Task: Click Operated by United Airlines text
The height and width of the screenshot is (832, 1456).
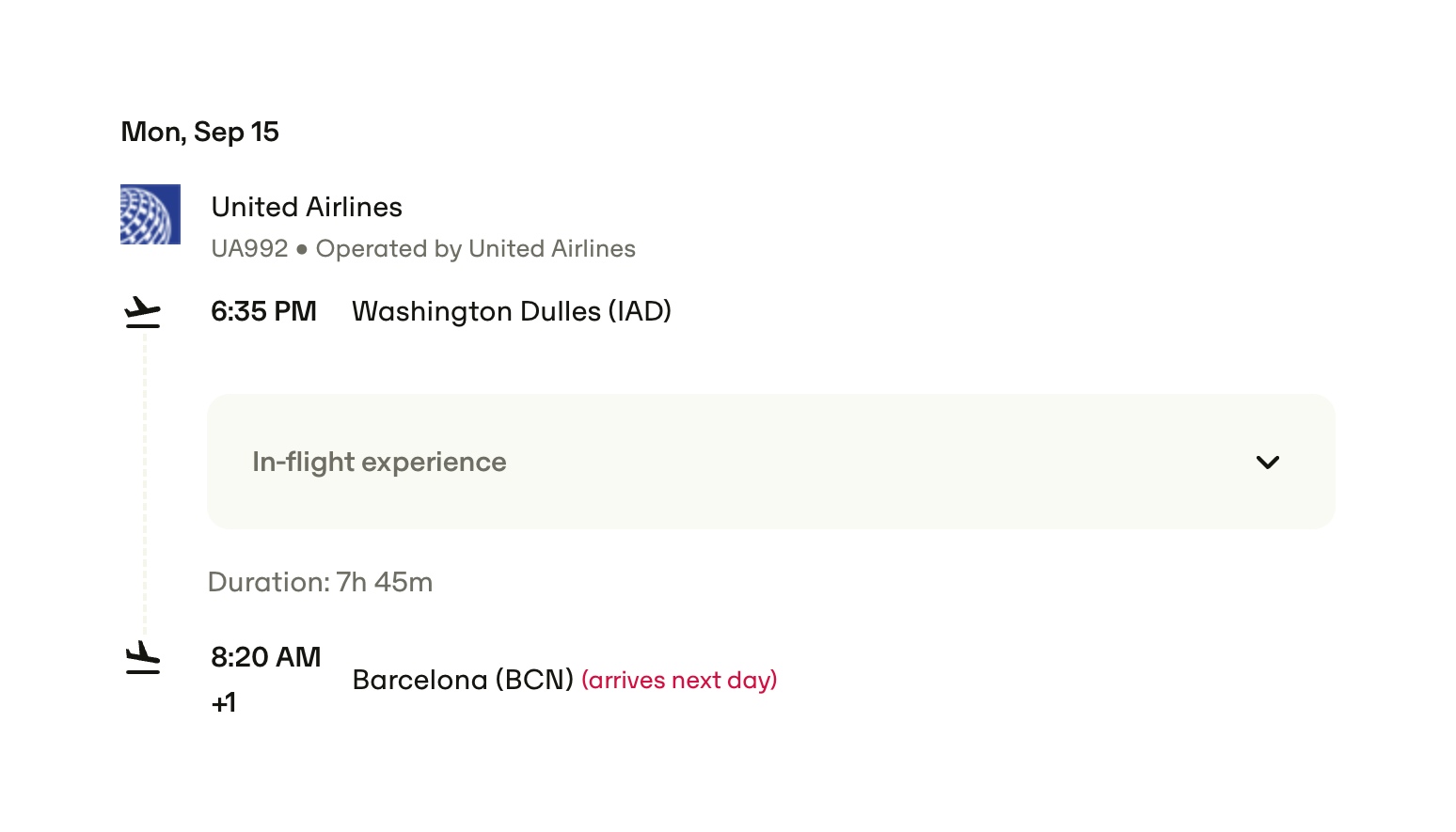Action: point(475,248)
